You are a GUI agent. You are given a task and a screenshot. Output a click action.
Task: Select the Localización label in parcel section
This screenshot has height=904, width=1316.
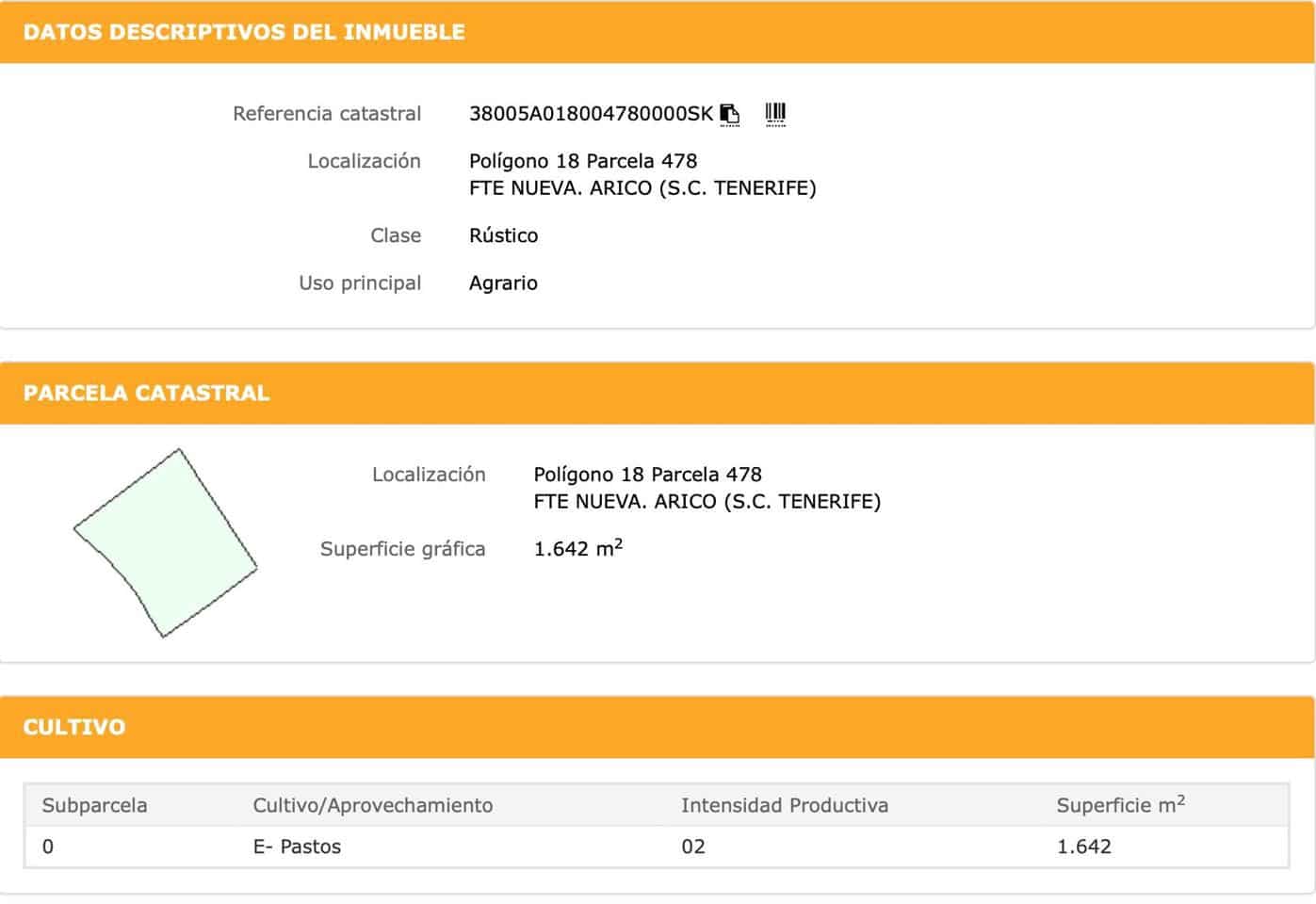coord(429,475)
